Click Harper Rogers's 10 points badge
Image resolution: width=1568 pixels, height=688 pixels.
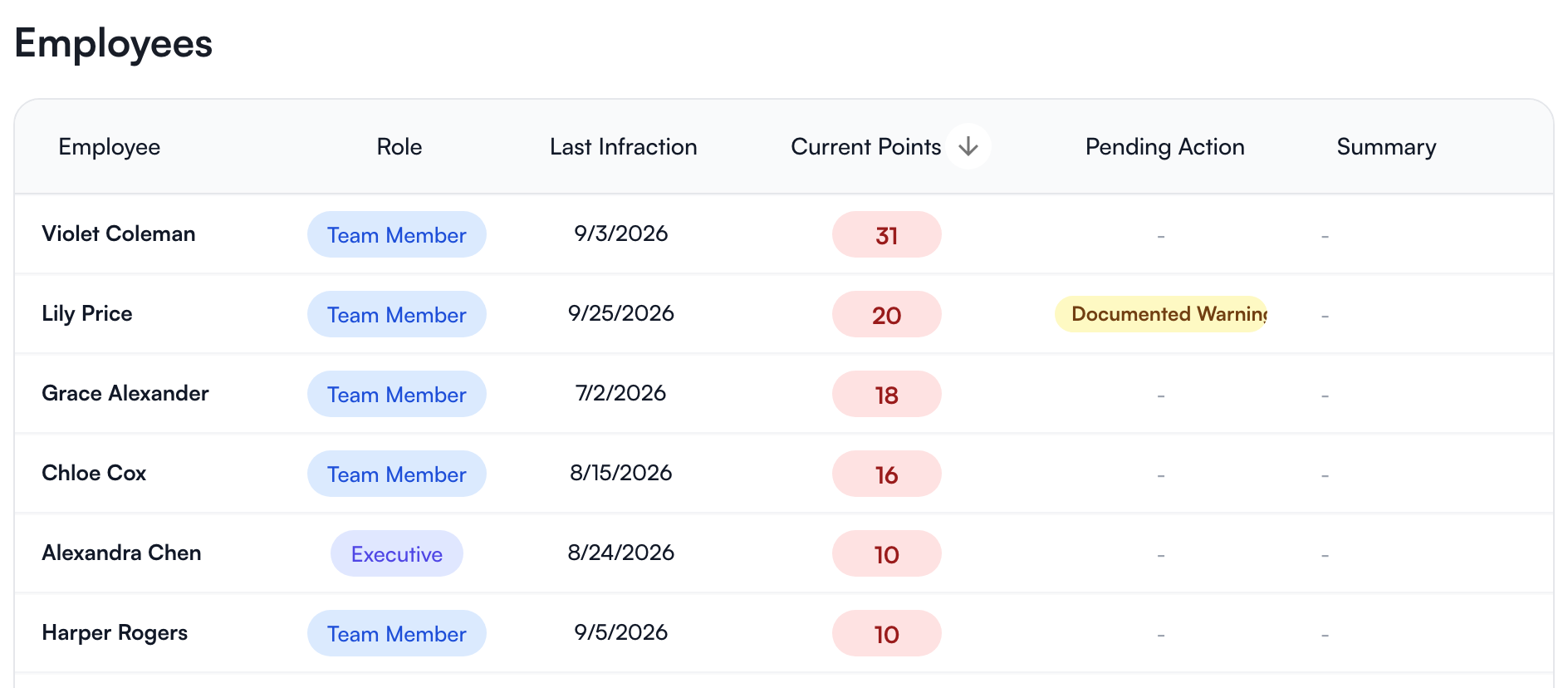click(x=887, y=633)
